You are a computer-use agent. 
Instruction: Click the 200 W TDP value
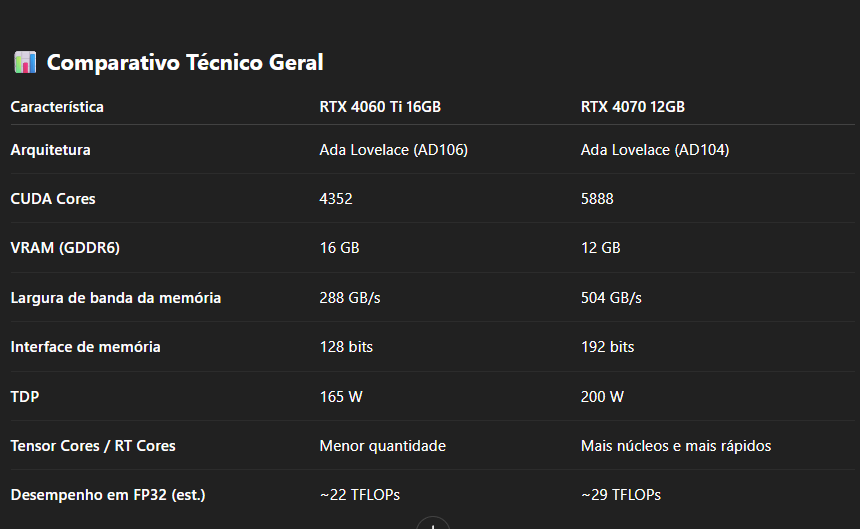pyautogui.click(x=602, y=396)
